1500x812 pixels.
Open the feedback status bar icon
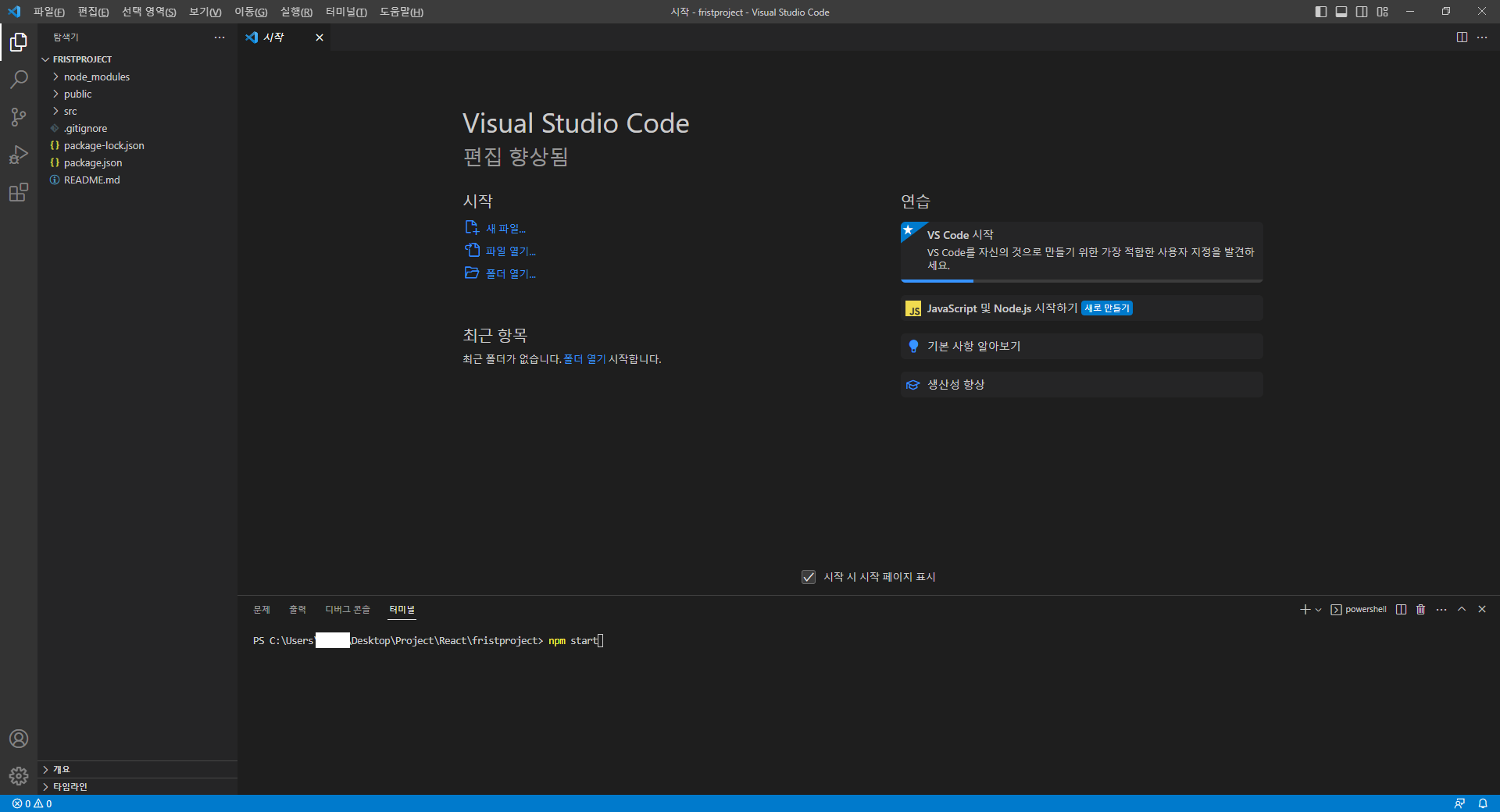coord(1459,803)
